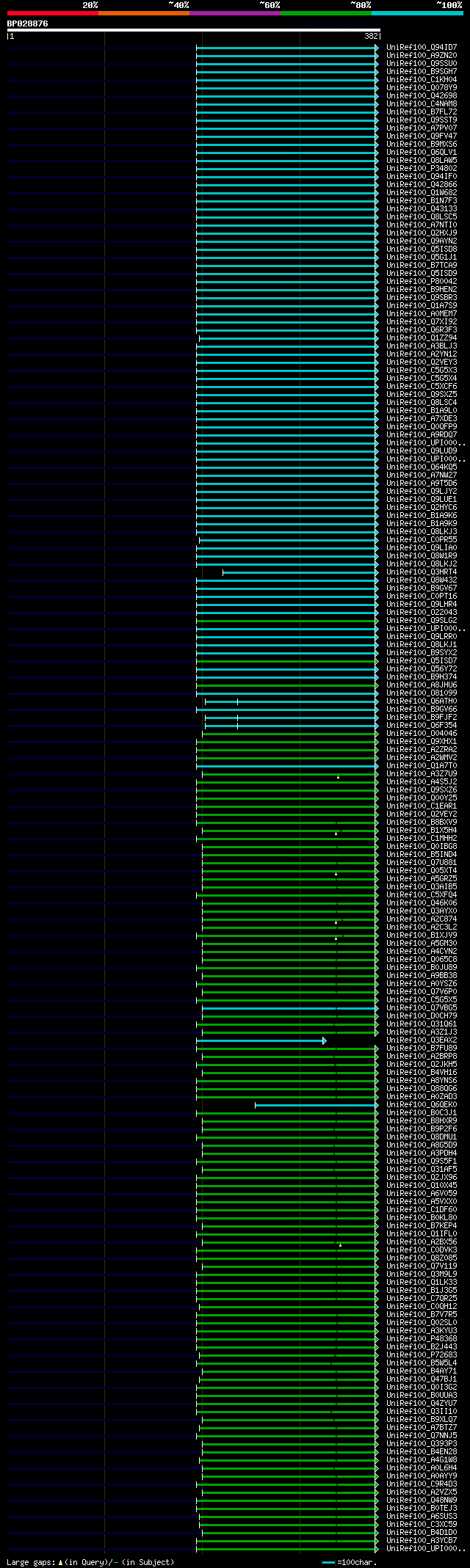Select the UniRef100_C0PR55 label

coord(422,539)
